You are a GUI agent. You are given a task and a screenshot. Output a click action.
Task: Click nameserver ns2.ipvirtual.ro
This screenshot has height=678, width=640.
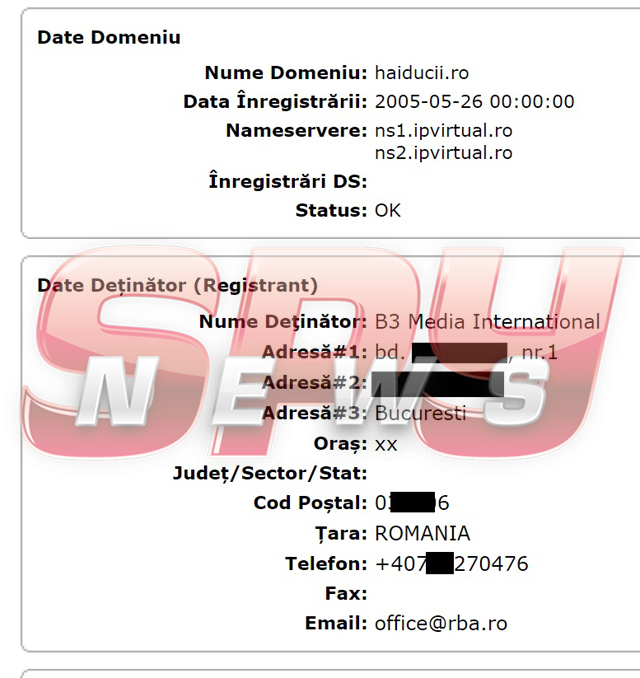tap(443, 153)
